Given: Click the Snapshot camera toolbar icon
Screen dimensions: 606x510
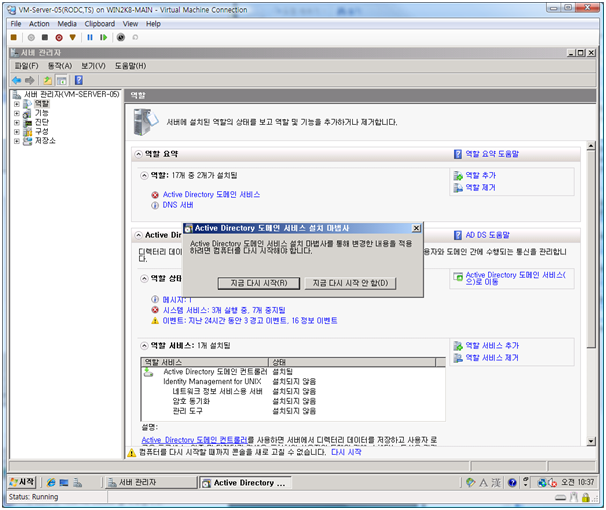Looking at the screenshot, I should coord(121,37).
